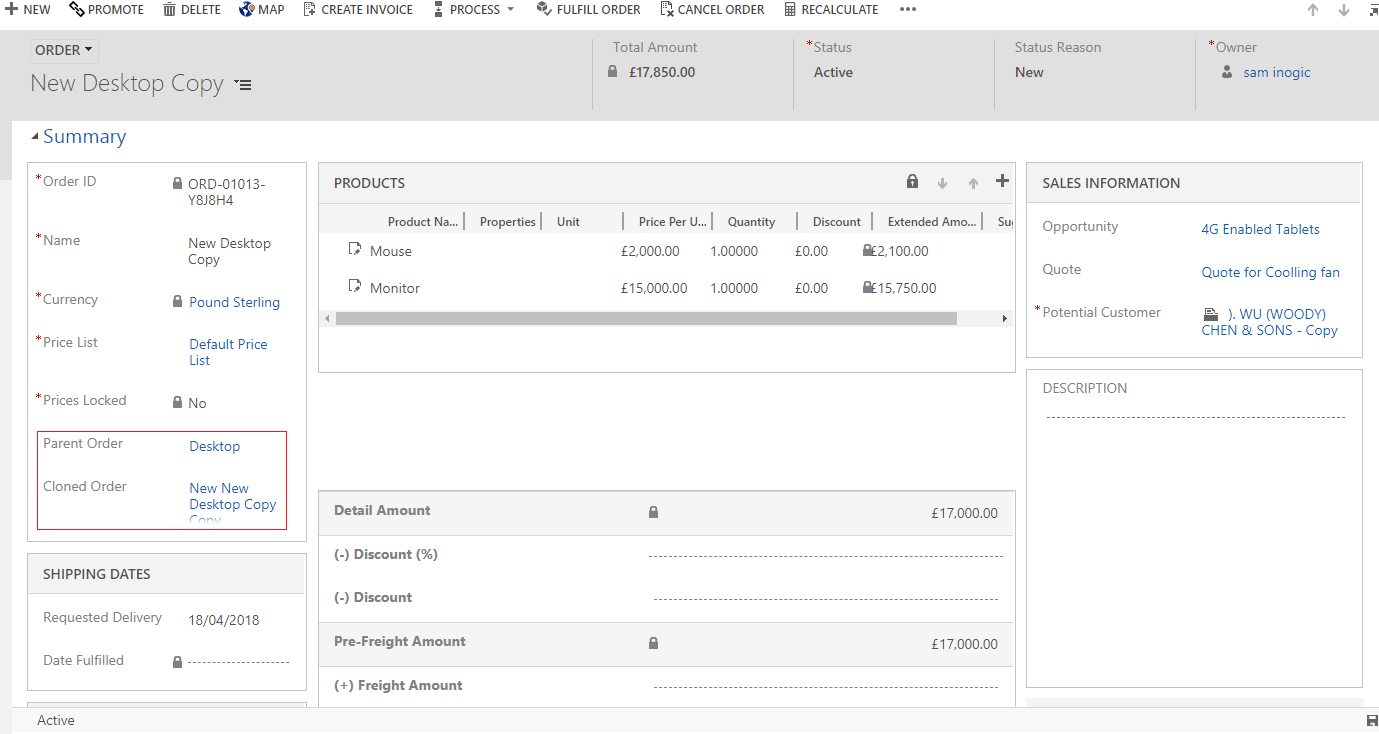Open record menu beside New Desktop Copy title
1379x734 pixels.
coord(243,85)
